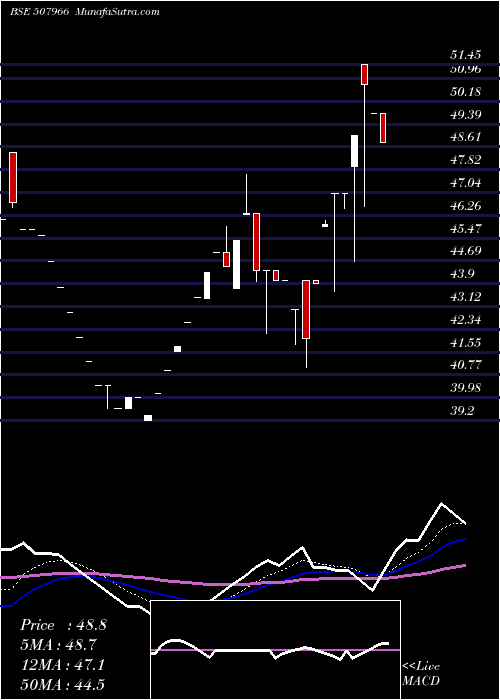Open the Live MACD inset chart
The height and width of the screenshot is (700, 500).
pos(275,650)
